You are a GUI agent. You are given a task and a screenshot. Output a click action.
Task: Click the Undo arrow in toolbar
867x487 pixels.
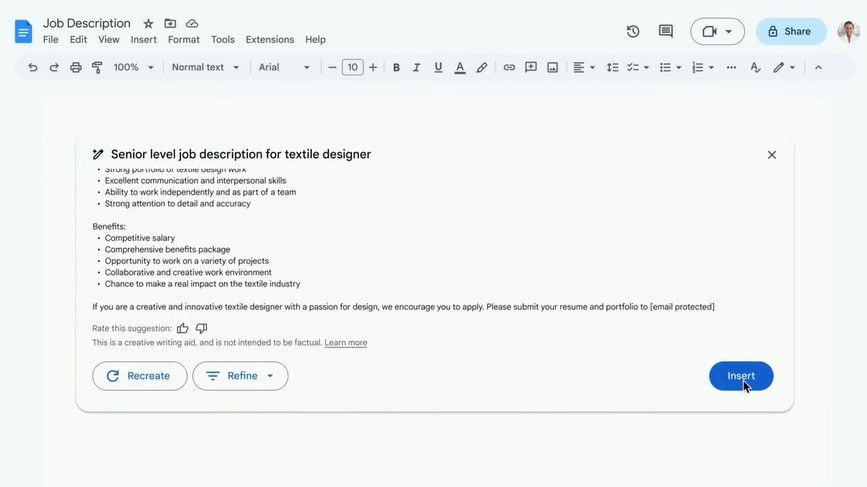(x=33, y=68)
